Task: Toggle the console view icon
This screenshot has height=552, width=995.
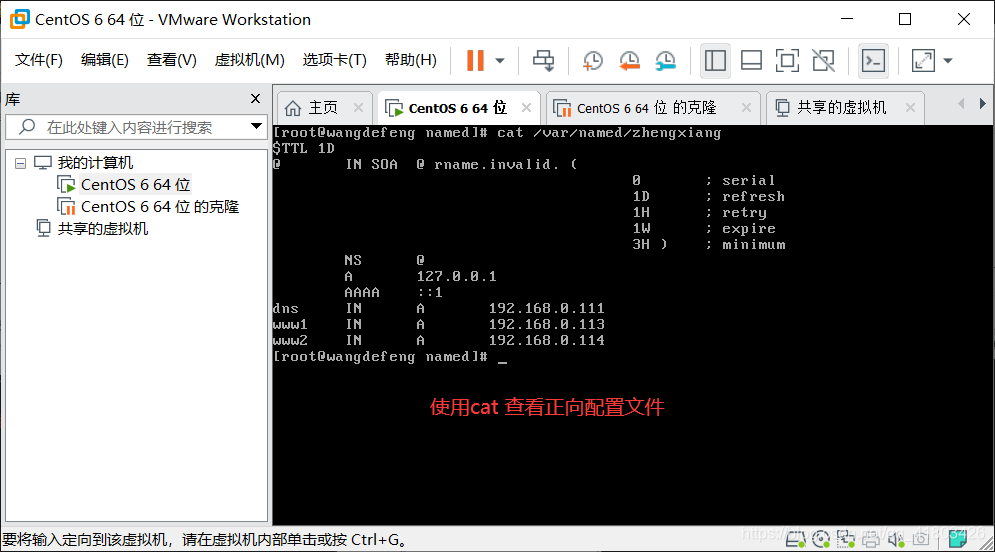Action: [873, 60]
